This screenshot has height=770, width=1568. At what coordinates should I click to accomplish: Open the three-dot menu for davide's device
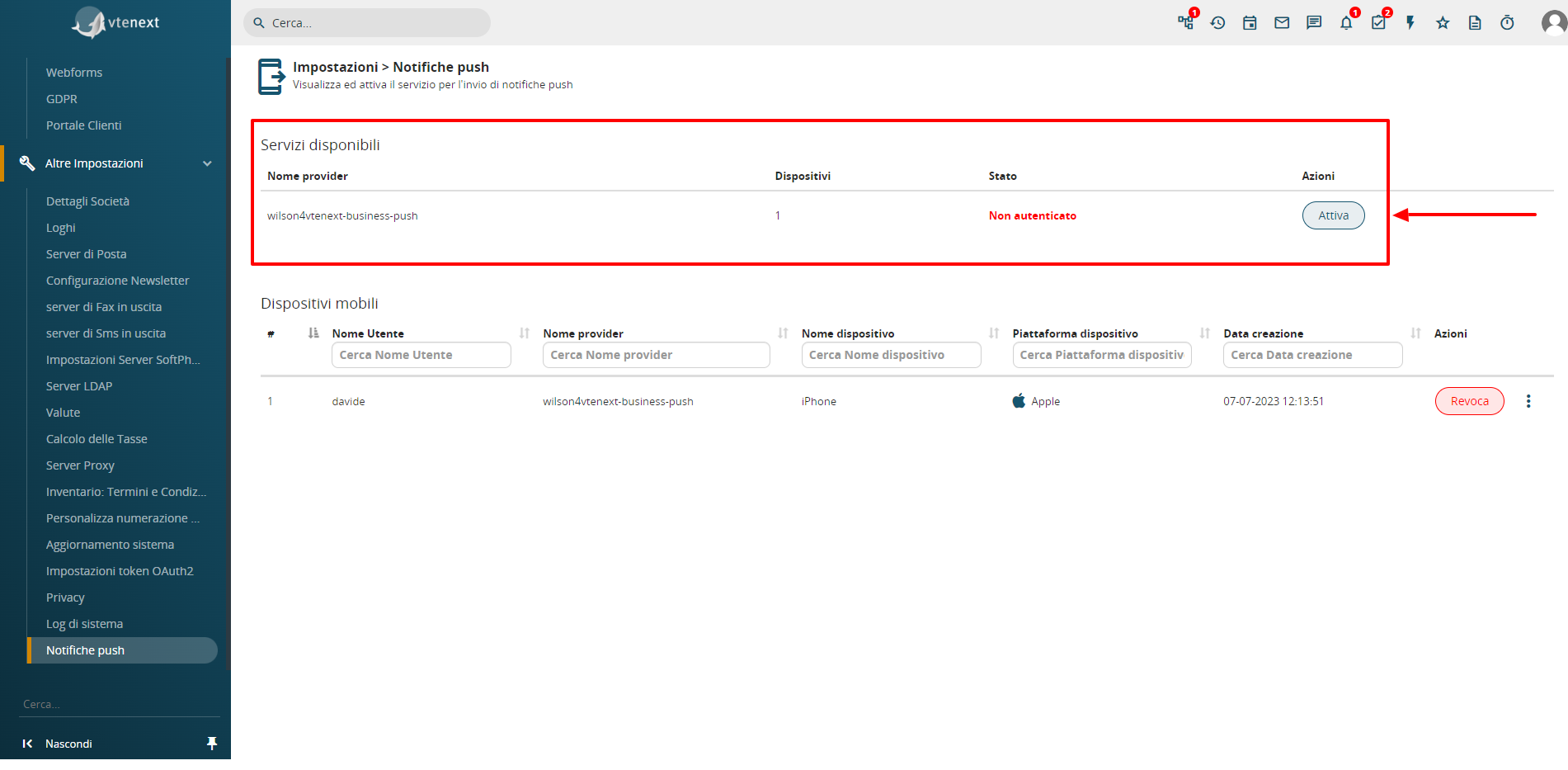1528,401
